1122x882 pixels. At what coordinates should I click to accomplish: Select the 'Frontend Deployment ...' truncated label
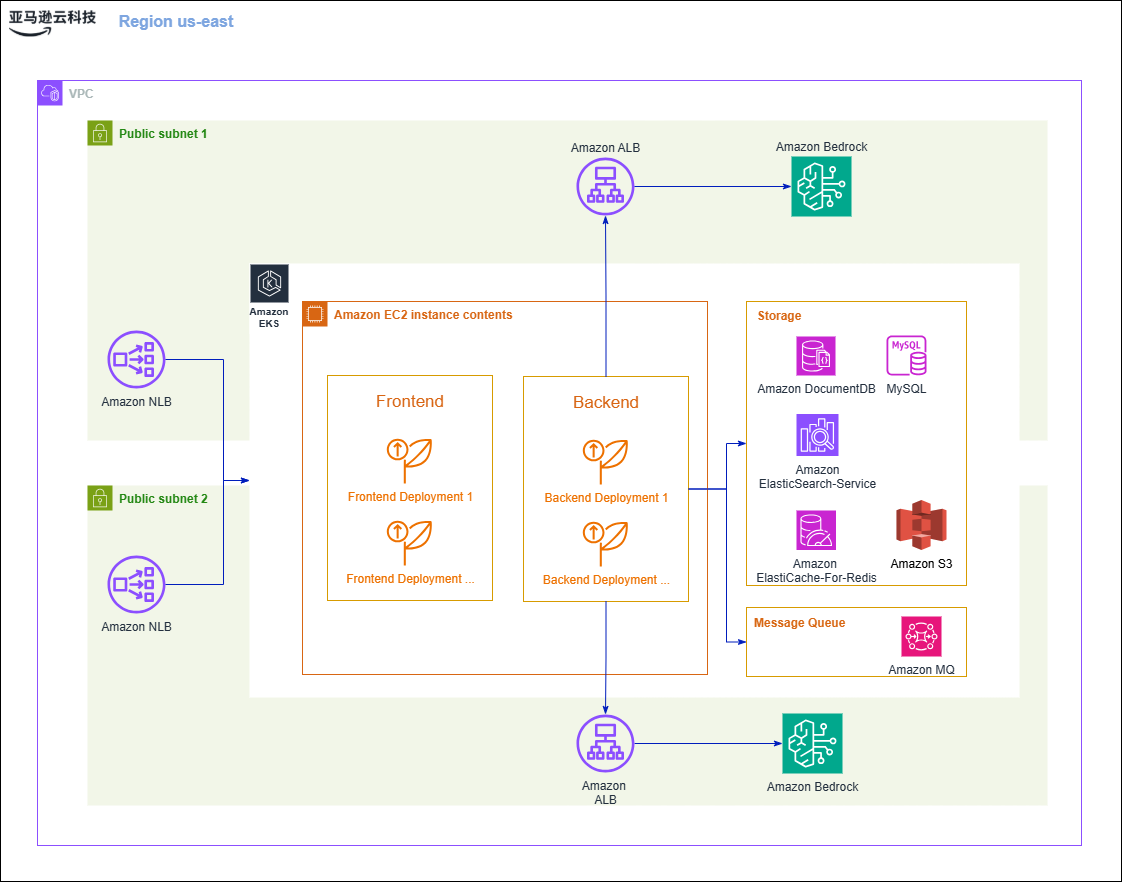pyautogui.click(x=410, y=579)
